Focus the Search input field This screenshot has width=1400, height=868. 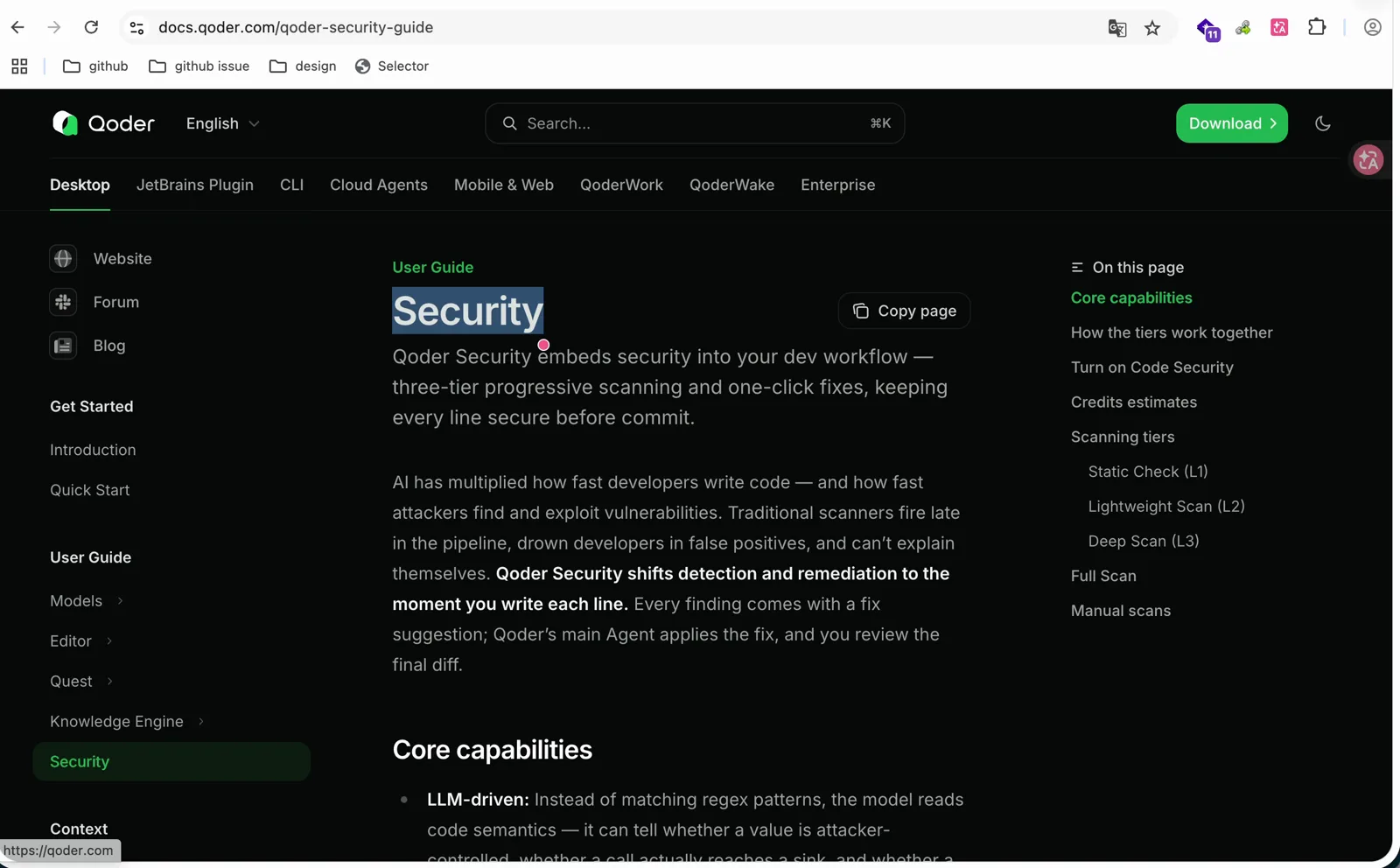coord(695,123)
